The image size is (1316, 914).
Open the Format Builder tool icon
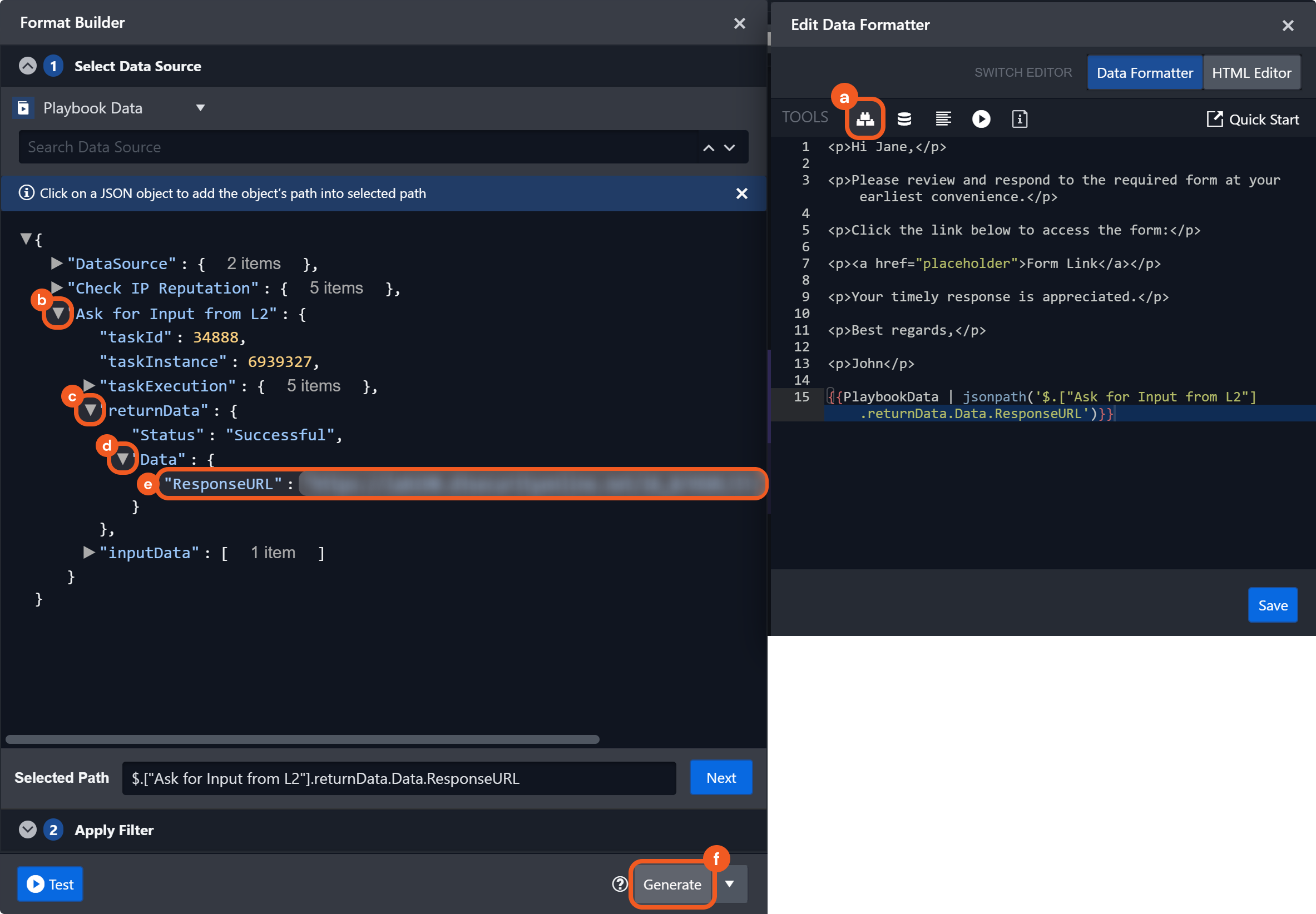pyautogui.click(x=864, y=118)
